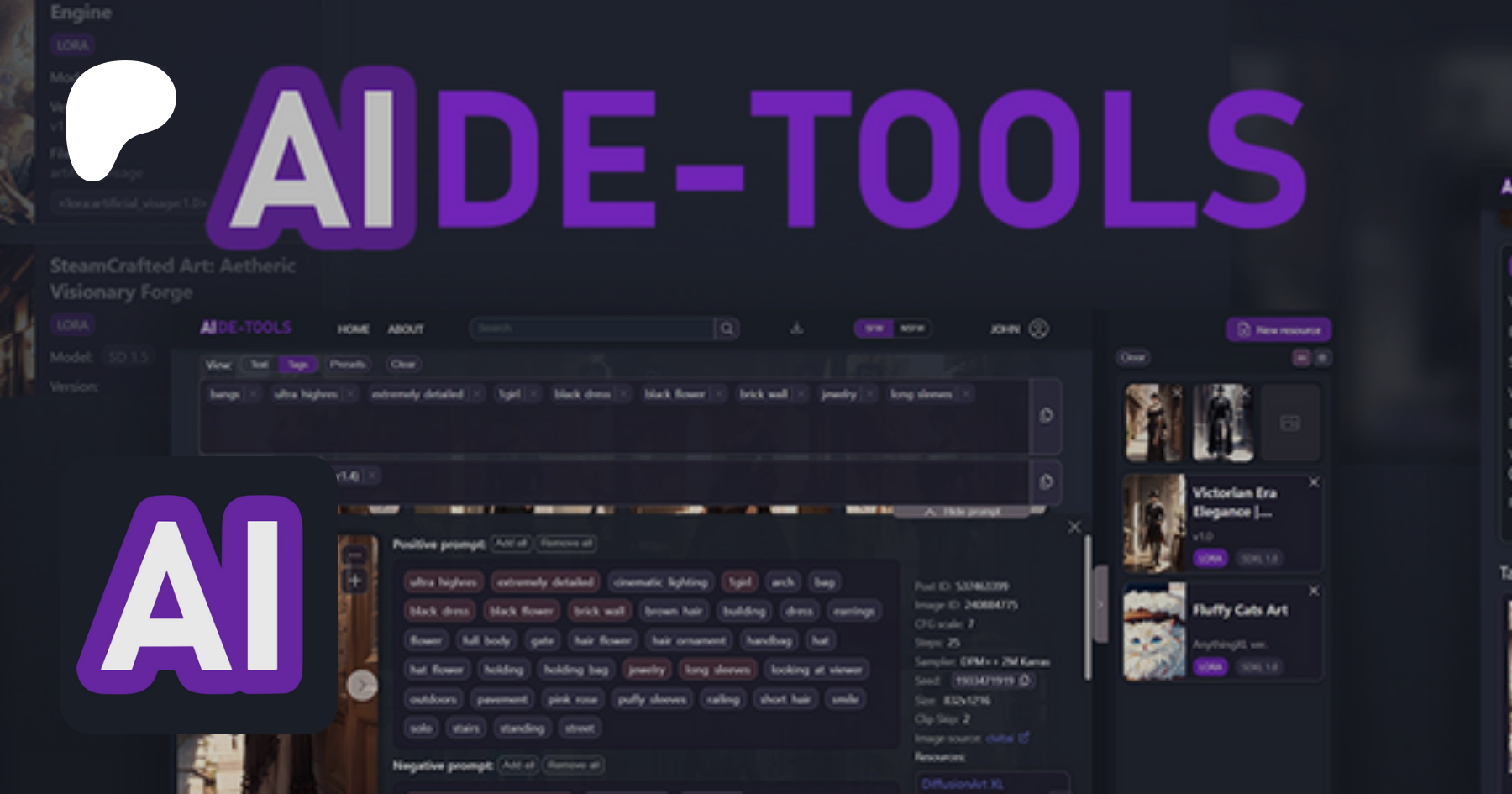Remove the Fluffy Cats Art resource

1314,591
